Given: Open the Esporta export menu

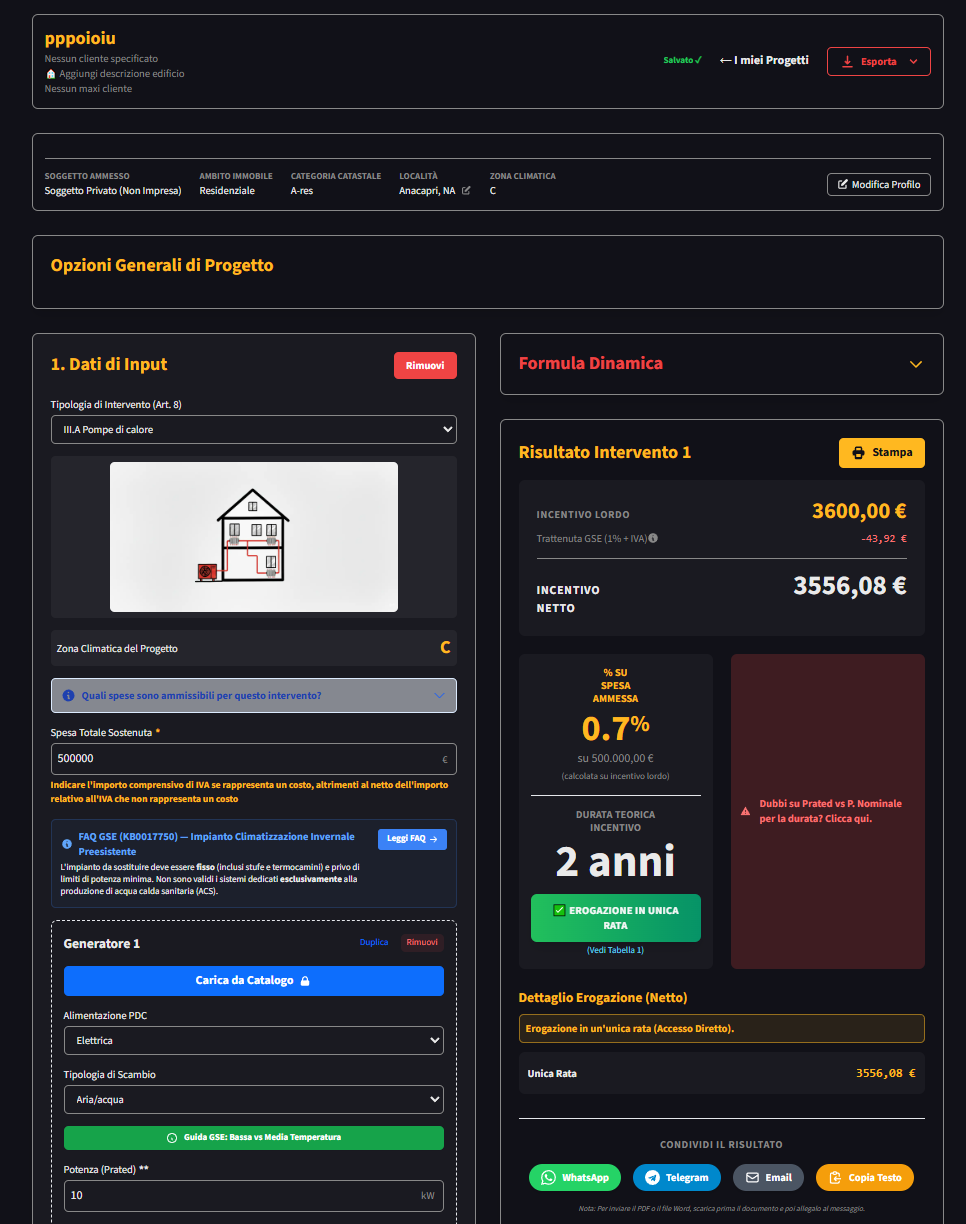Looking at the screenshot, I should click(878, 61).
